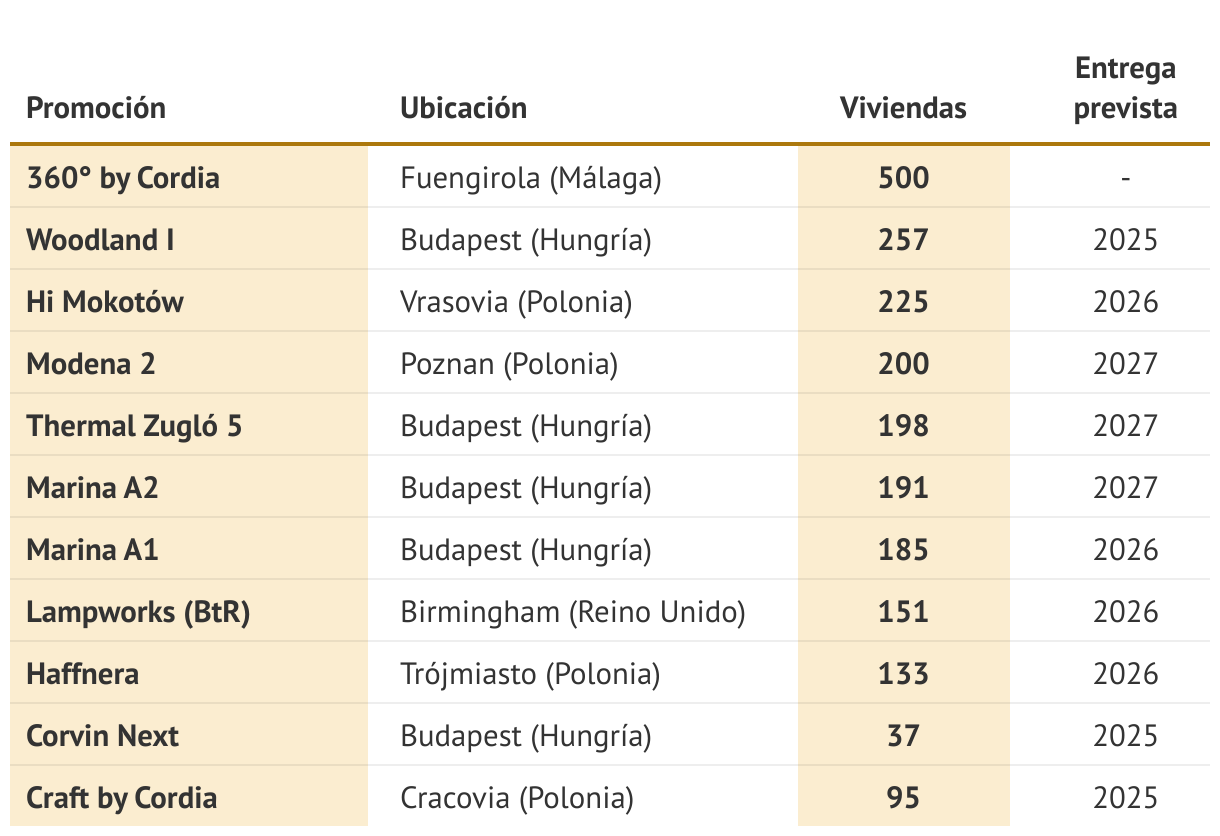Select the Lampworks (BtR) promotion name
This screenshot has width=1220, height=836.
pos(138,612)
